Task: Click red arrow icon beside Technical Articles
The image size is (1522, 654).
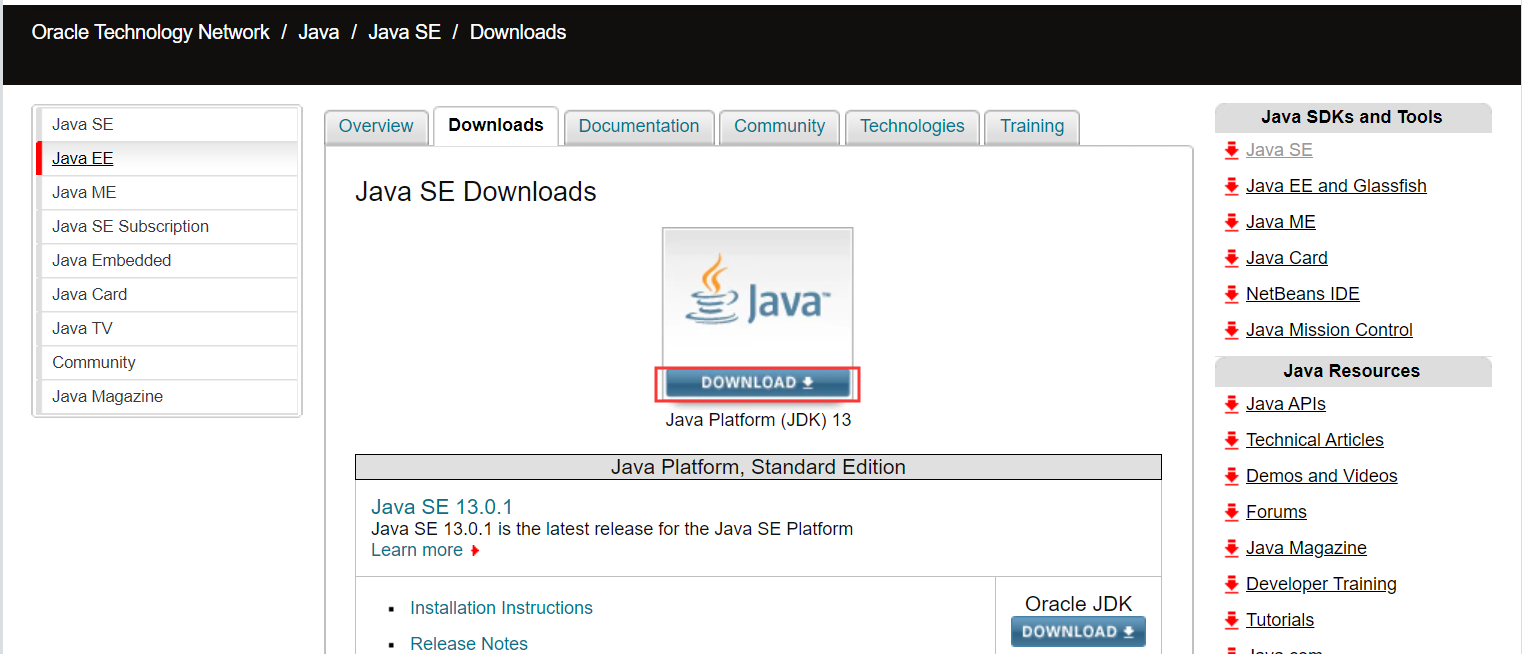Action: pyautogui.click(x=1232, y=441)
